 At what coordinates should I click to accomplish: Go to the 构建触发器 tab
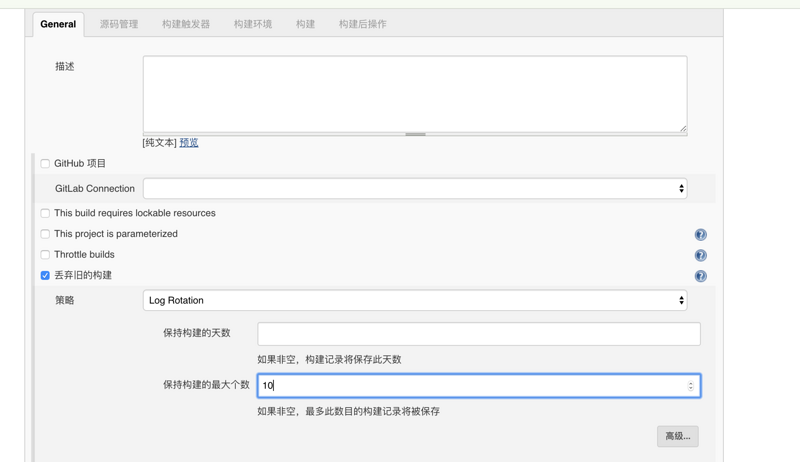[x=186, y=24]
